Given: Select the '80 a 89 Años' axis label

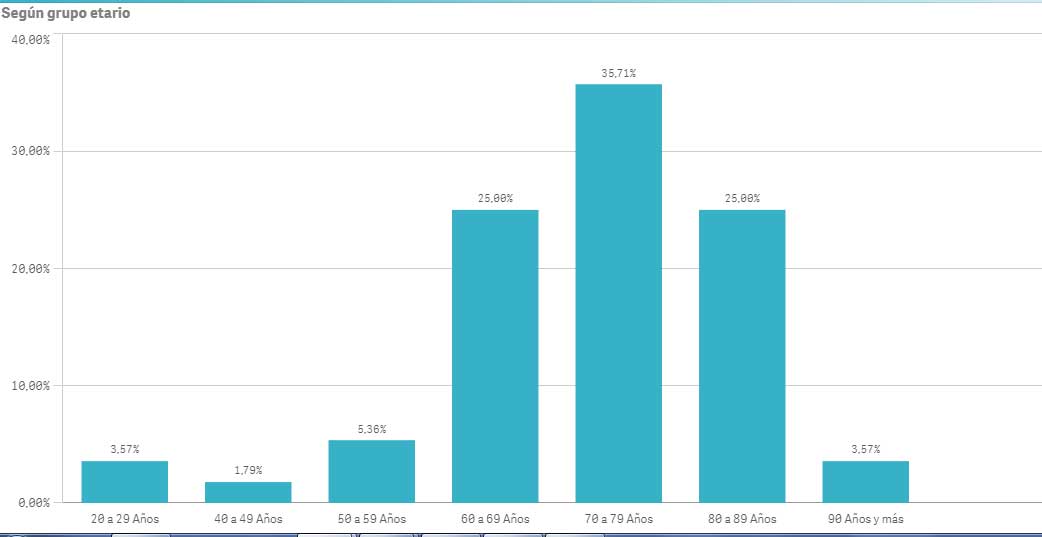Looking at the screenshot, I should tap(742, 519).
